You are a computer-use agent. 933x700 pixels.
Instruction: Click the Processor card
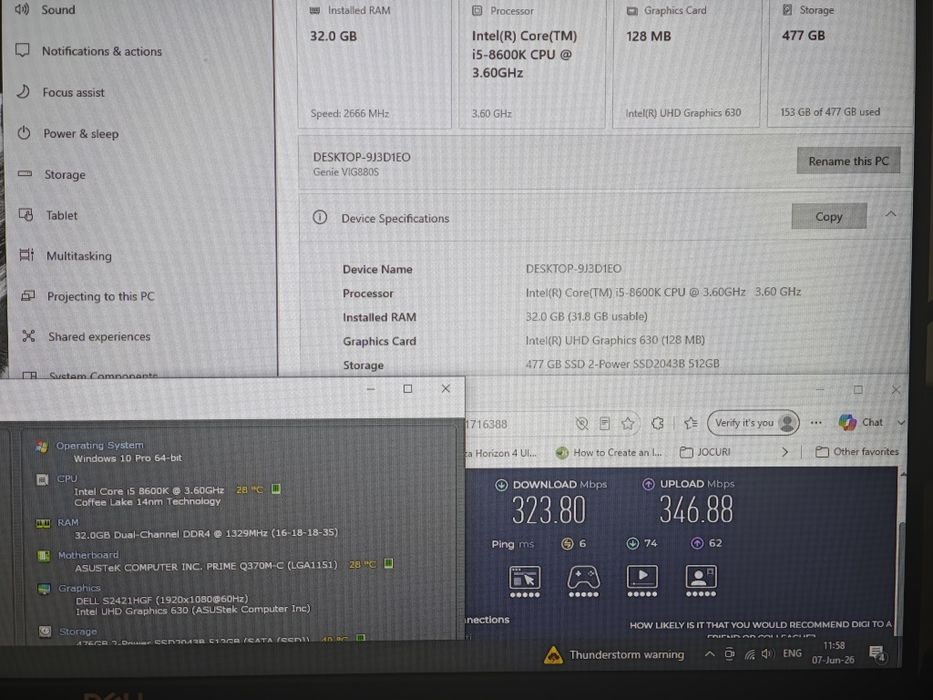click(531, 63)
